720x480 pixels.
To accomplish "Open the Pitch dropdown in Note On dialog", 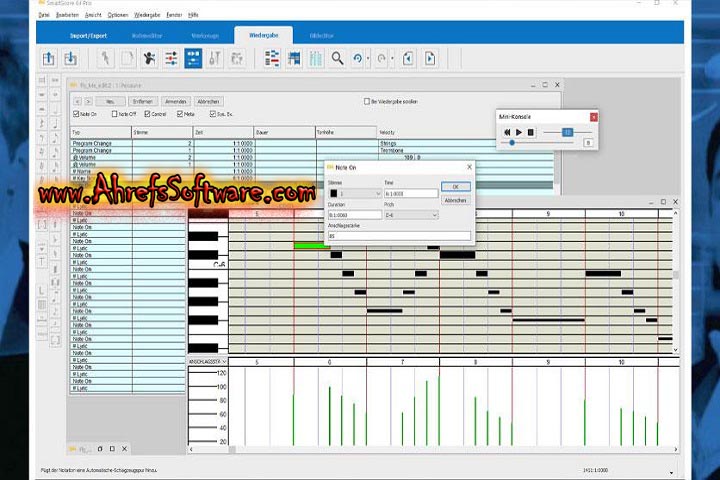I will point(411,215).
